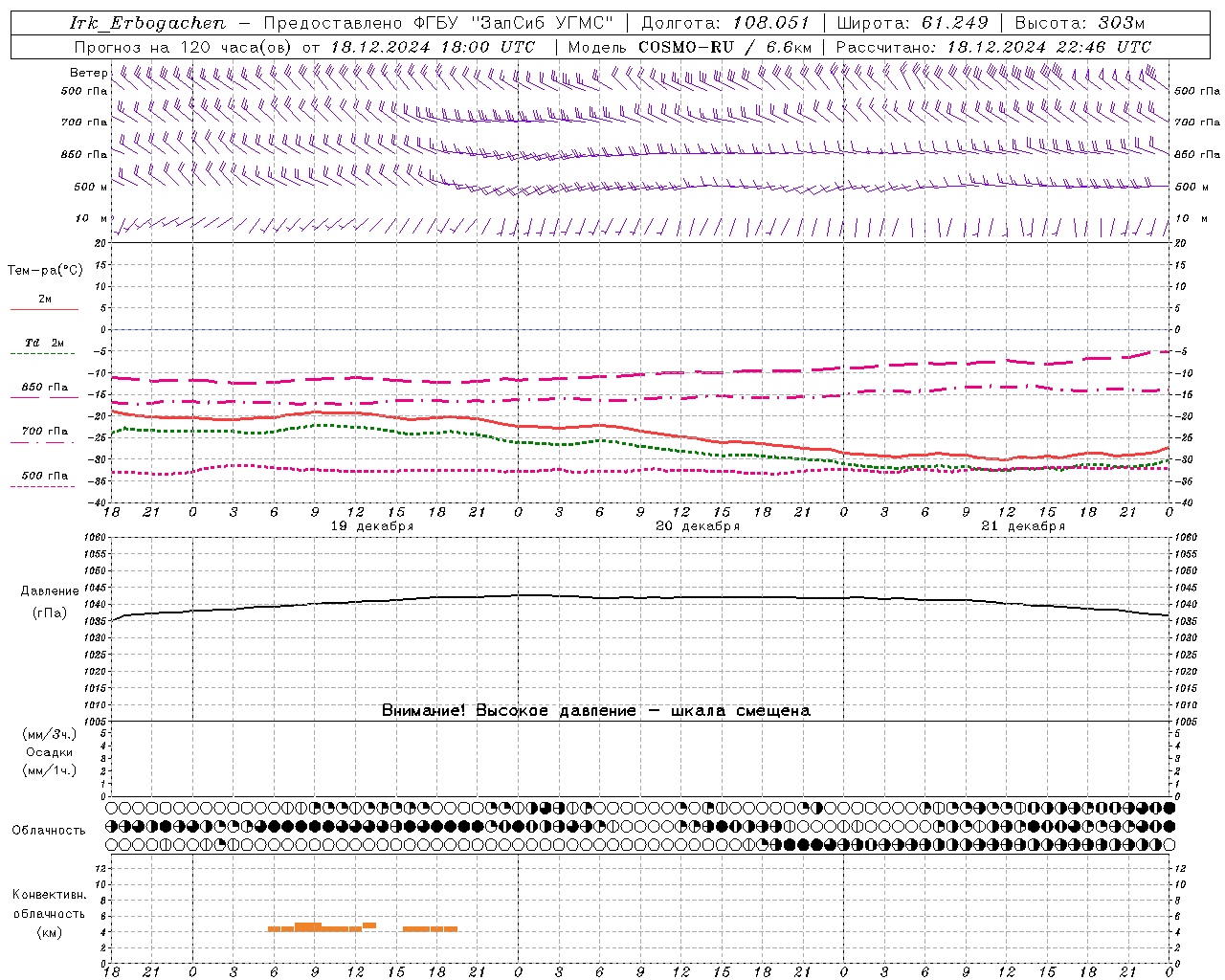Click the 850 гПа entry in temperature legend
The width and height of the screenshot is (1225, 980).
[x=44, y=388]
